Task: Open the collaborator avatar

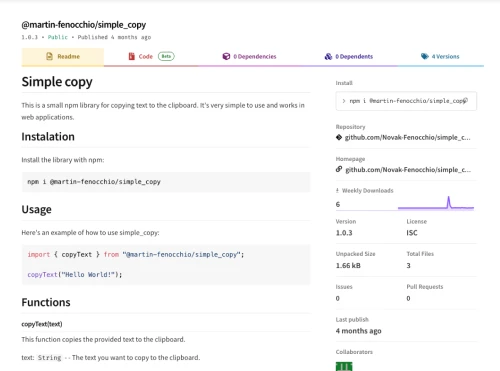Action: coord(344,366)
